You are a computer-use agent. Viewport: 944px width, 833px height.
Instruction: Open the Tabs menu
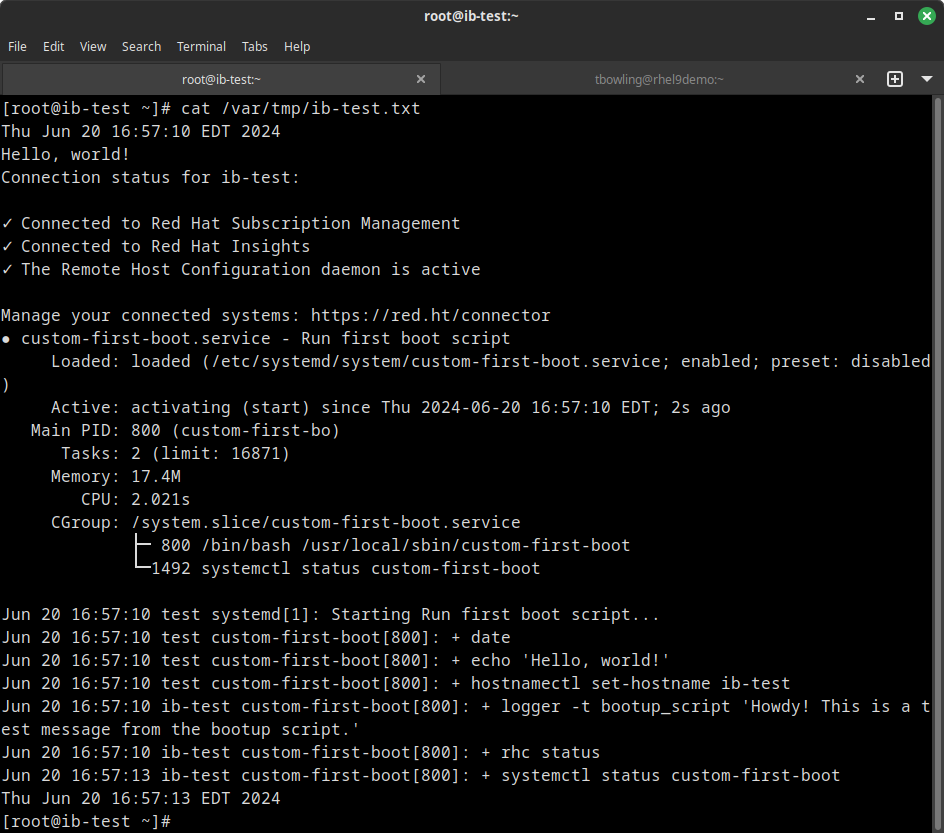click(255, 46)
